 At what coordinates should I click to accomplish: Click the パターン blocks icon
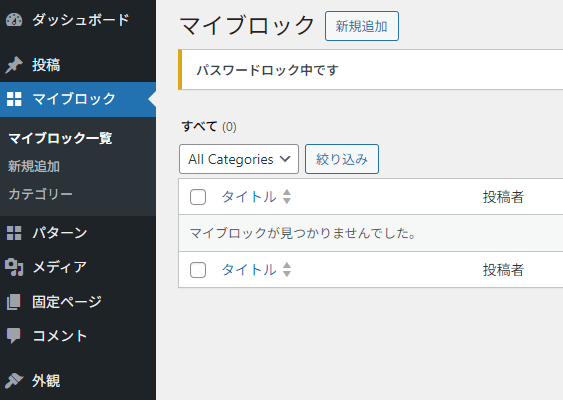pyautogui.click(x=14, y=233)
